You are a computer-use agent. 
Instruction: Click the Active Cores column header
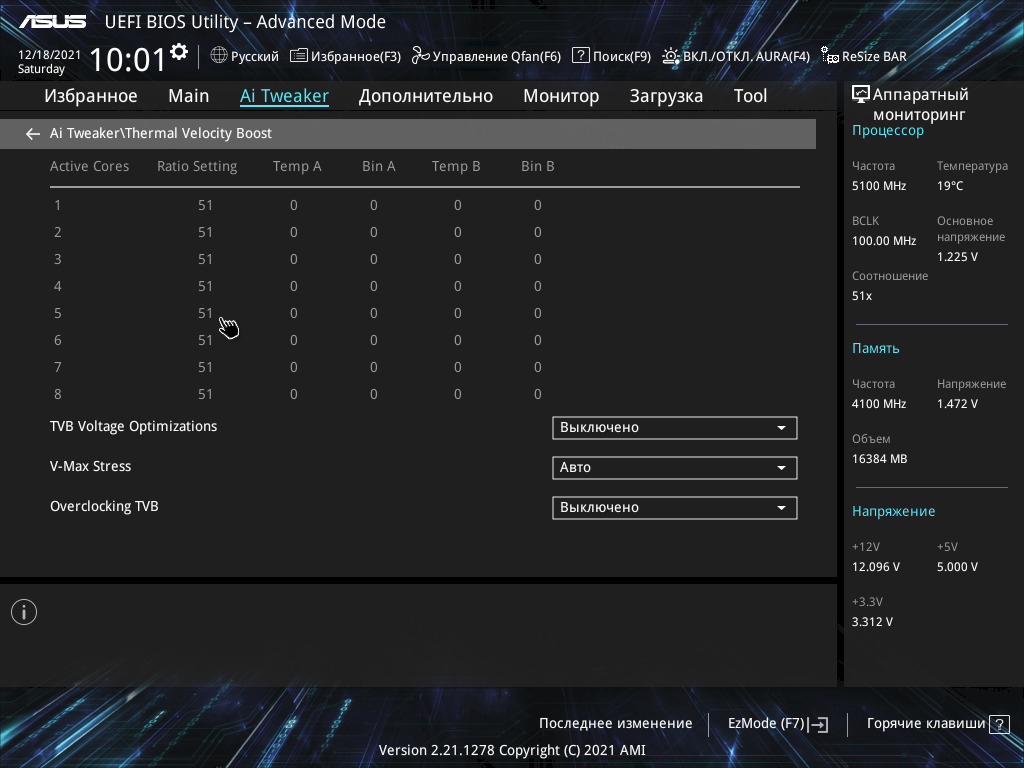[x=89, y=167]
